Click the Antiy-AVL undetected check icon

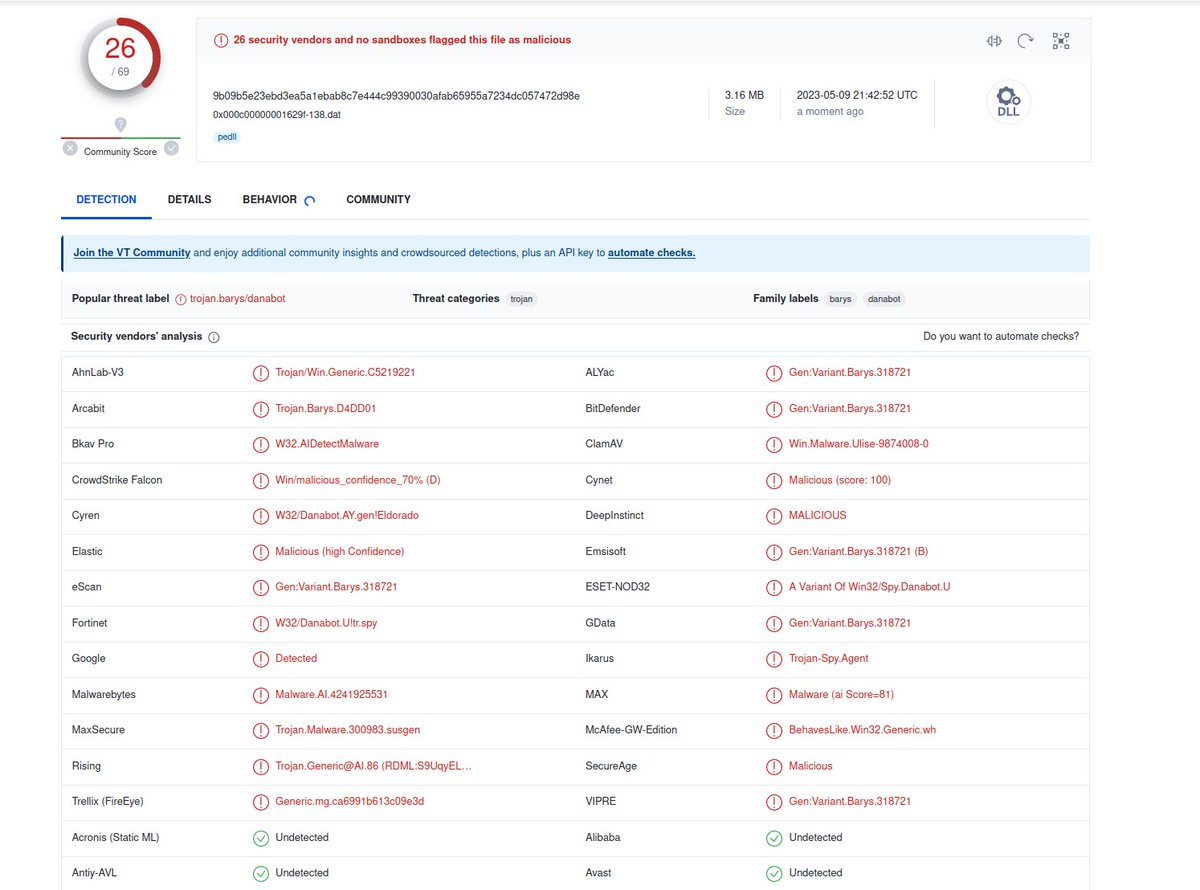tap(260, 873)
